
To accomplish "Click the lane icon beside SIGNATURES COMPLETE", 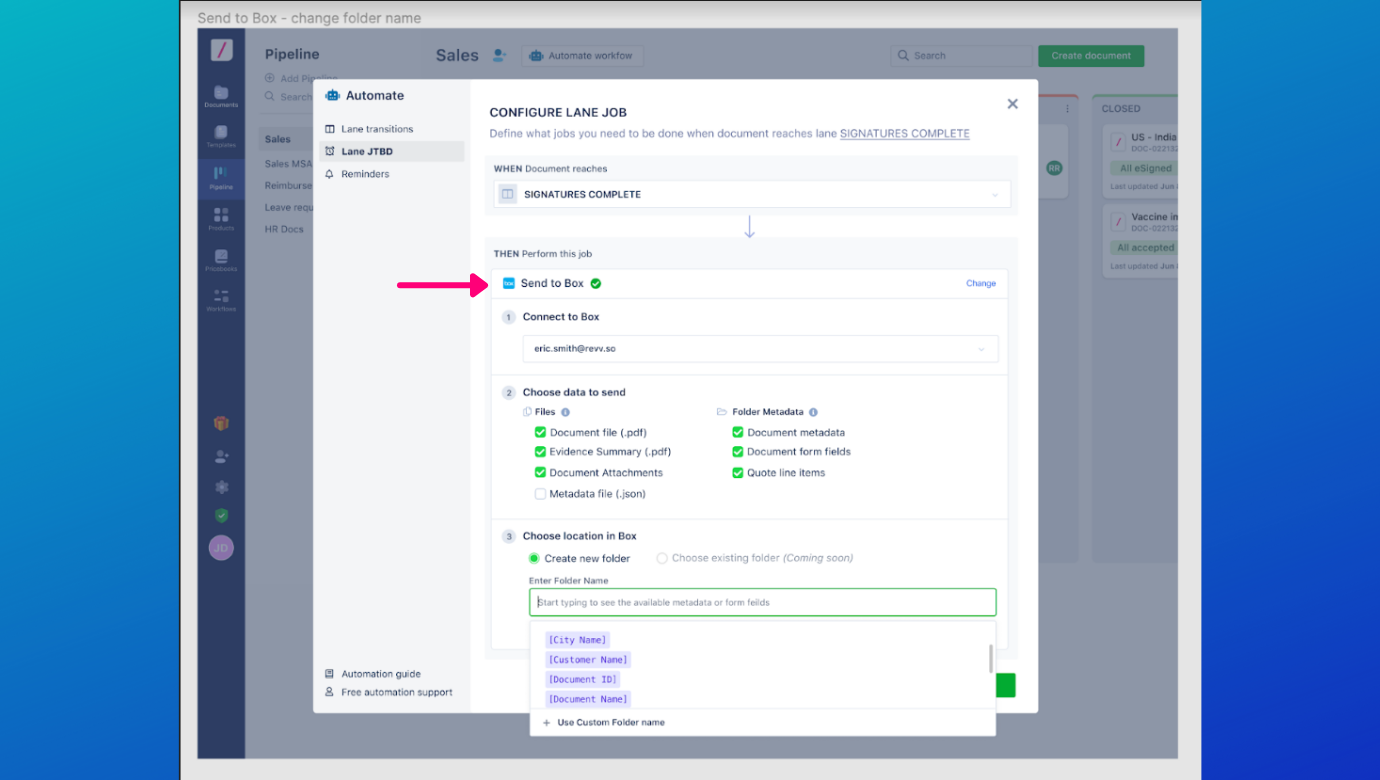I will (x=508, y=194).
